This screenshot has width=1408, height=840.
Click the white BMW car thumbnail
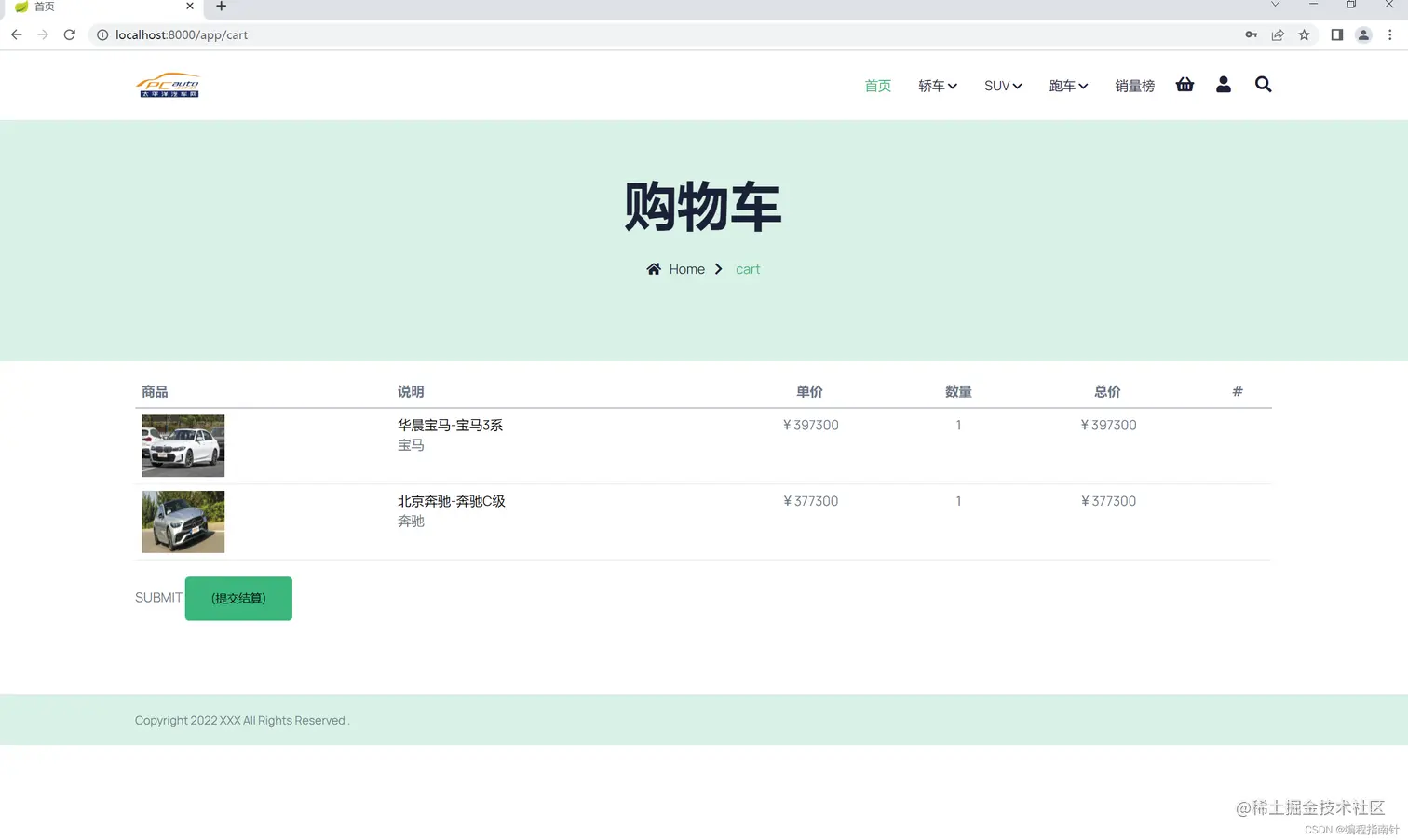pos(183,445)
